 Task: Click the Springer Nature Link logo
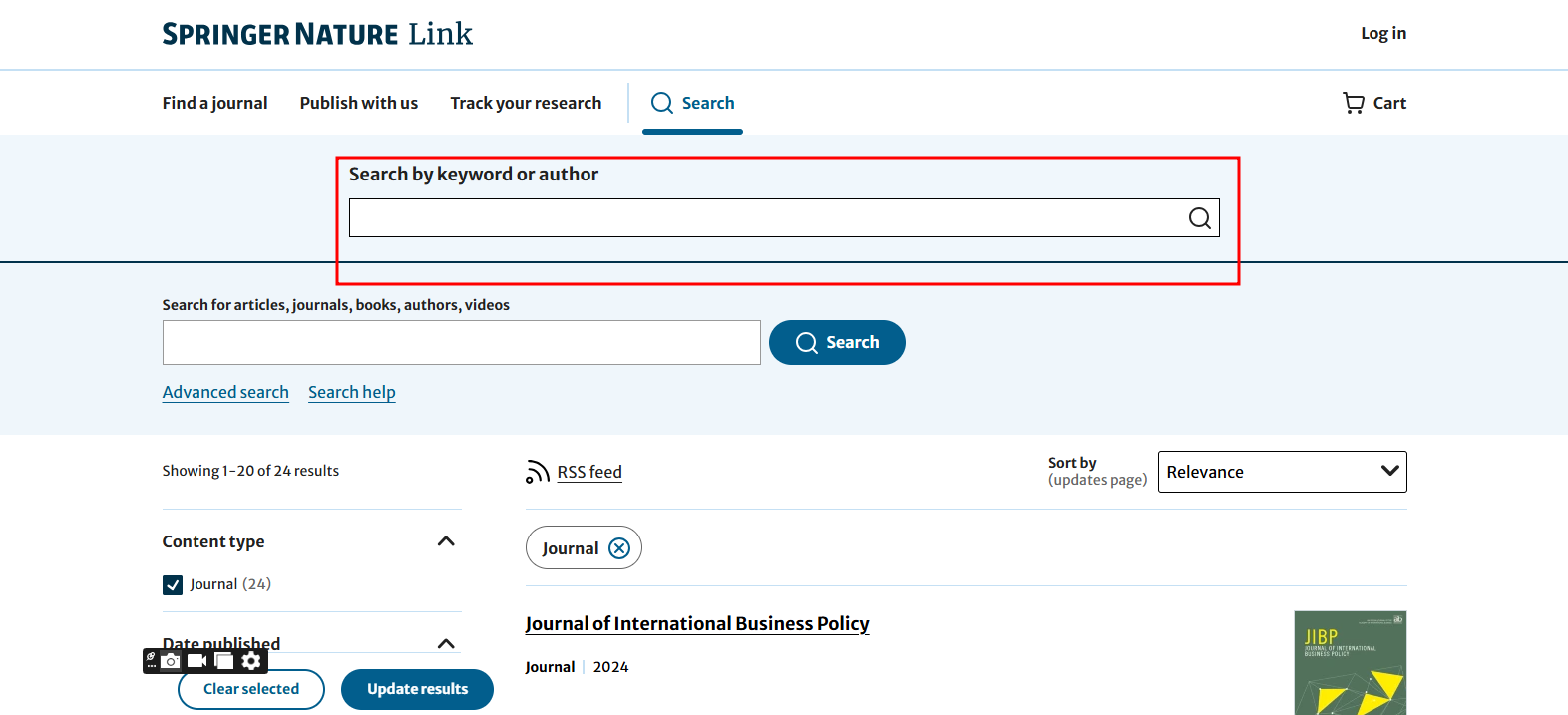(x=317, y=34)
